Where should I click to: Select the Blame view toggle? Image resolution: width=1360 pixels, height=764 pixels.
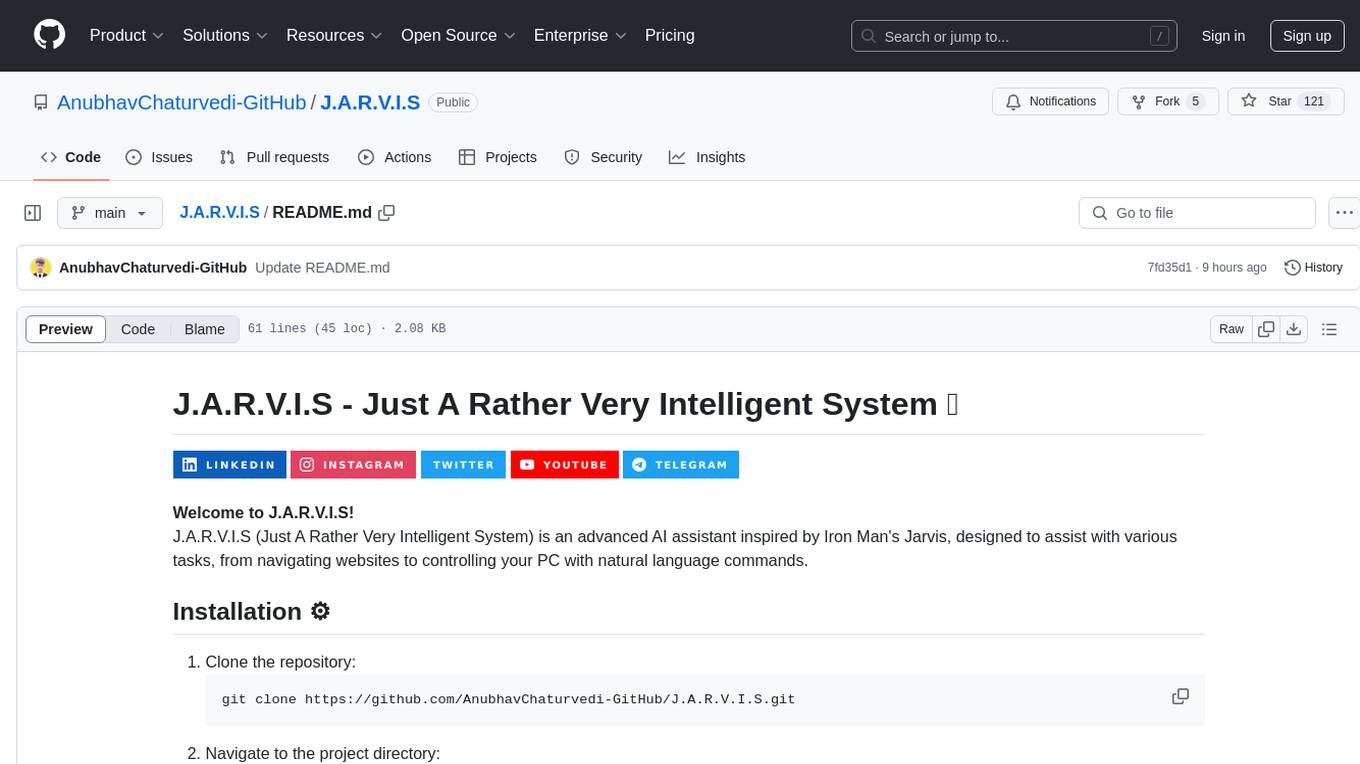[204, 329]
